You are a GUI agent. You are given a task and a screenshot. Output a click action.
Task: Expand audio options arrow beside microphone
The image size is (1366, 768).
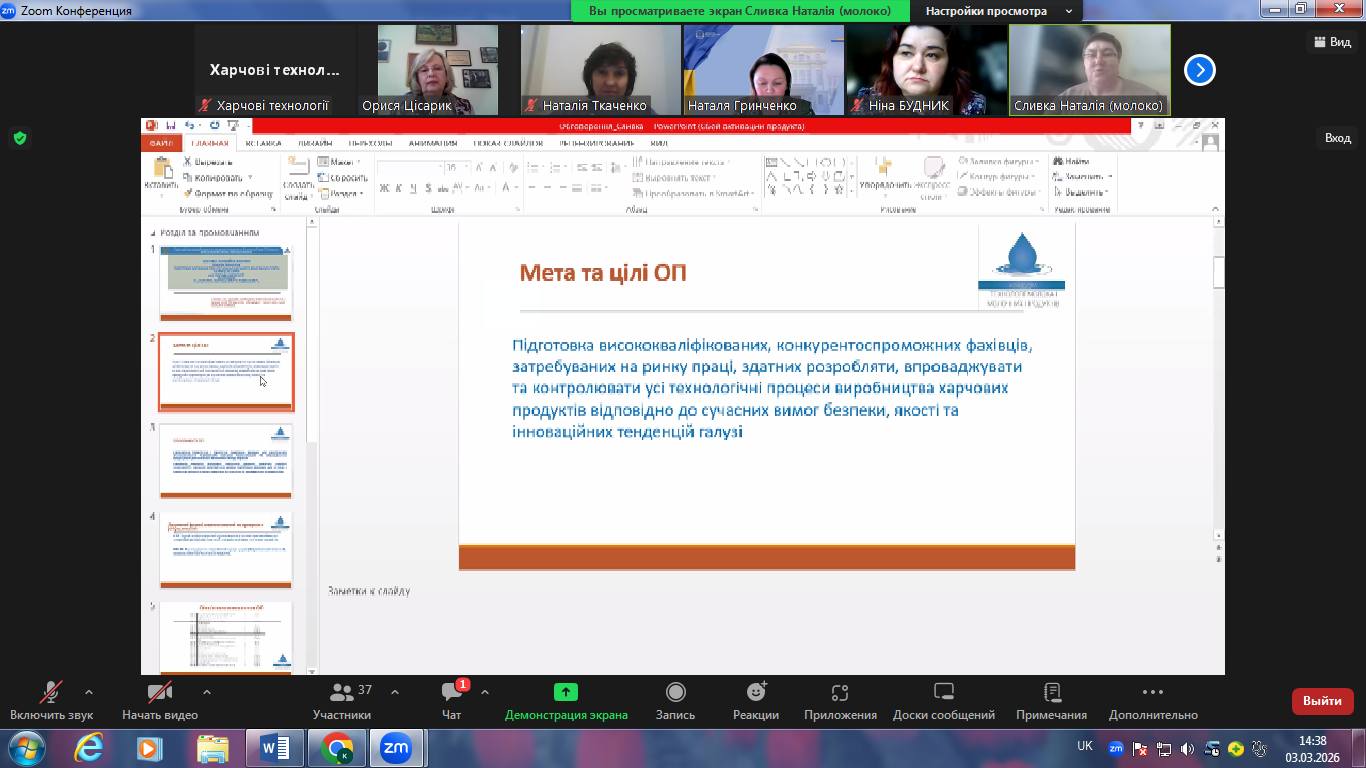(89, 691)
